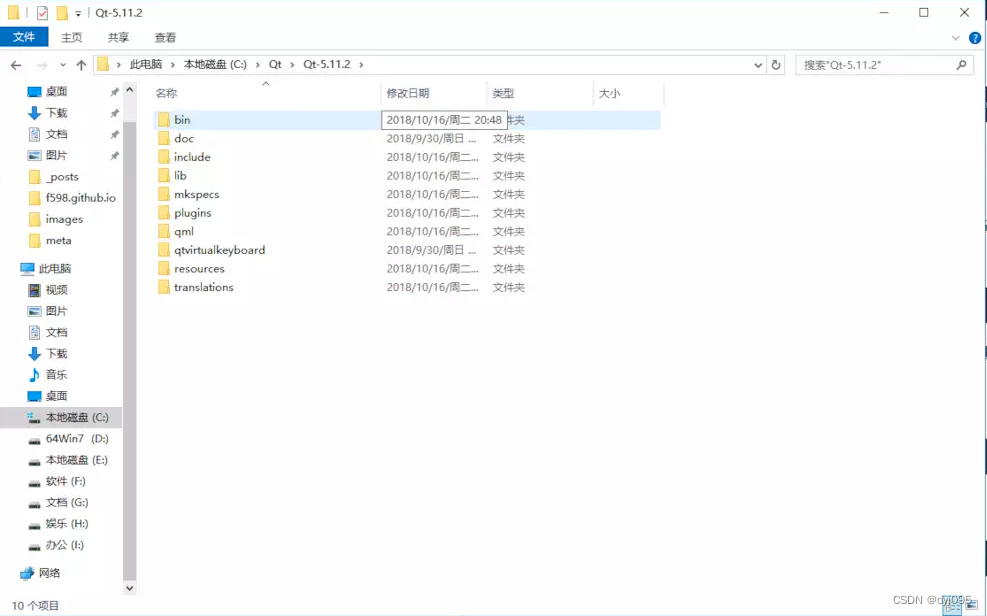Go forward with the right arrow
This screenshot has height=616, width=987.
point(42,65)
